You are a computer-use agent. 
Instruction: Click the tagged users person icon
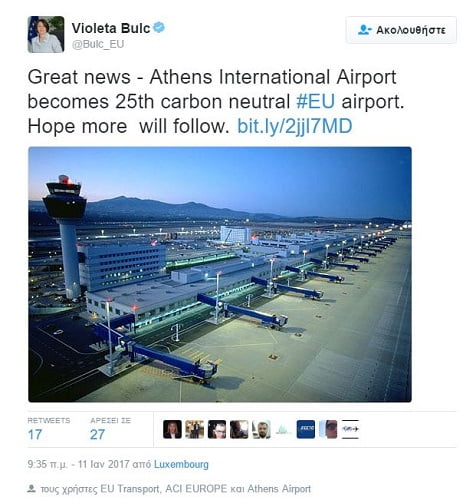31,489
